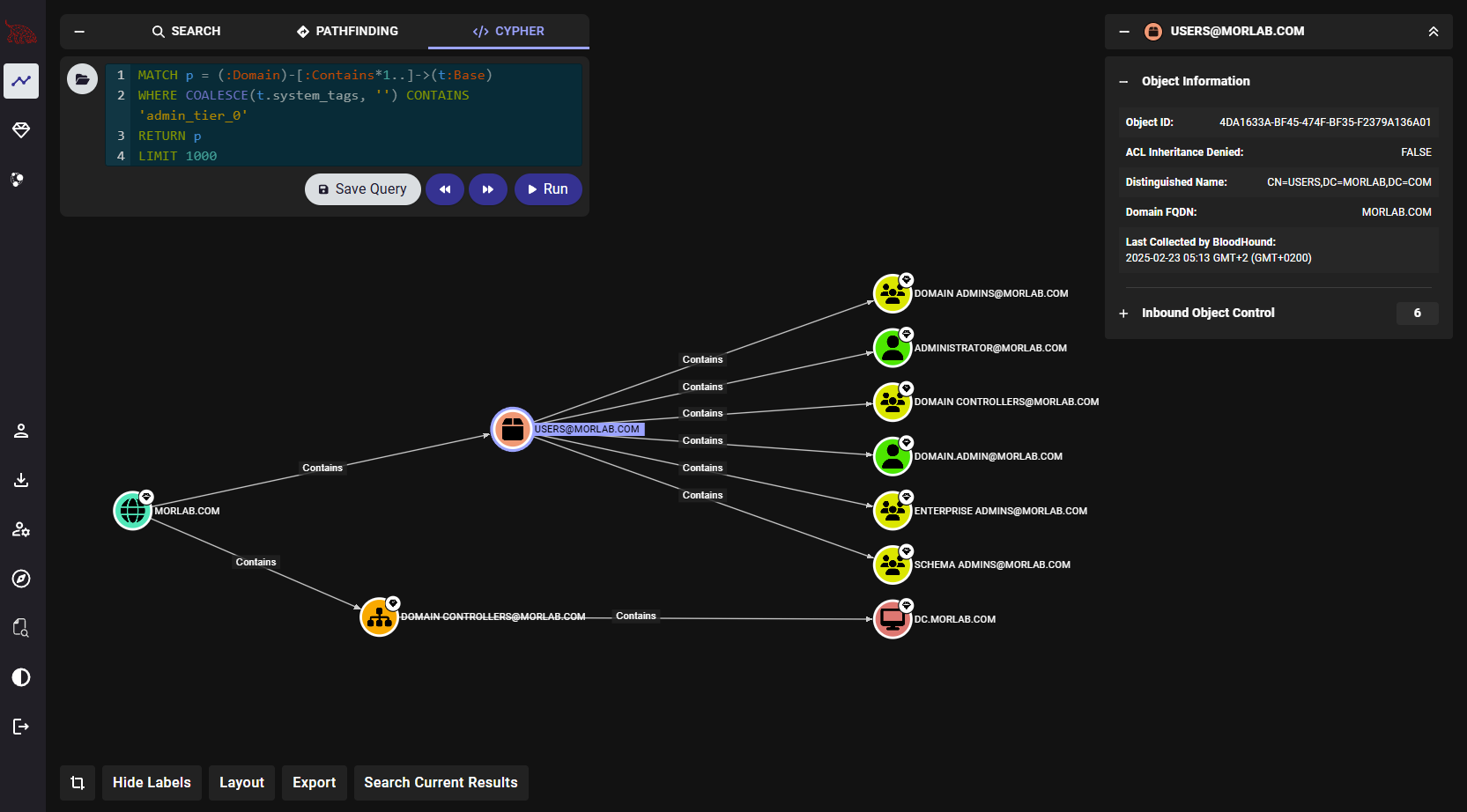Open the Export menu button
The image size is (1467, 812).
pyautogui.click(x=315, y=783)
